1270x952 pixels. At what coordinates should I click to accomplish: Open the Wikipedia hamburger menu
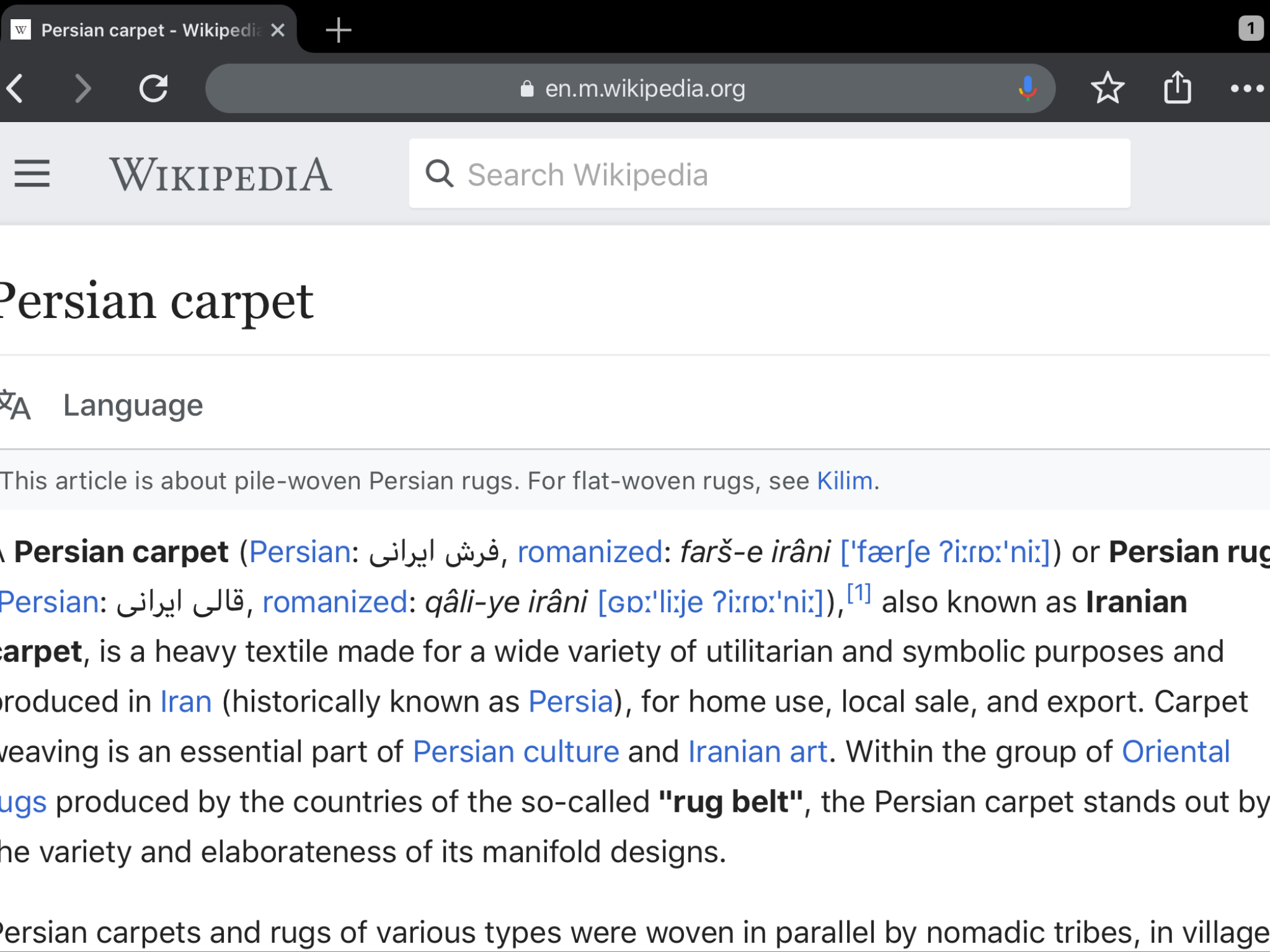(32, 174)
